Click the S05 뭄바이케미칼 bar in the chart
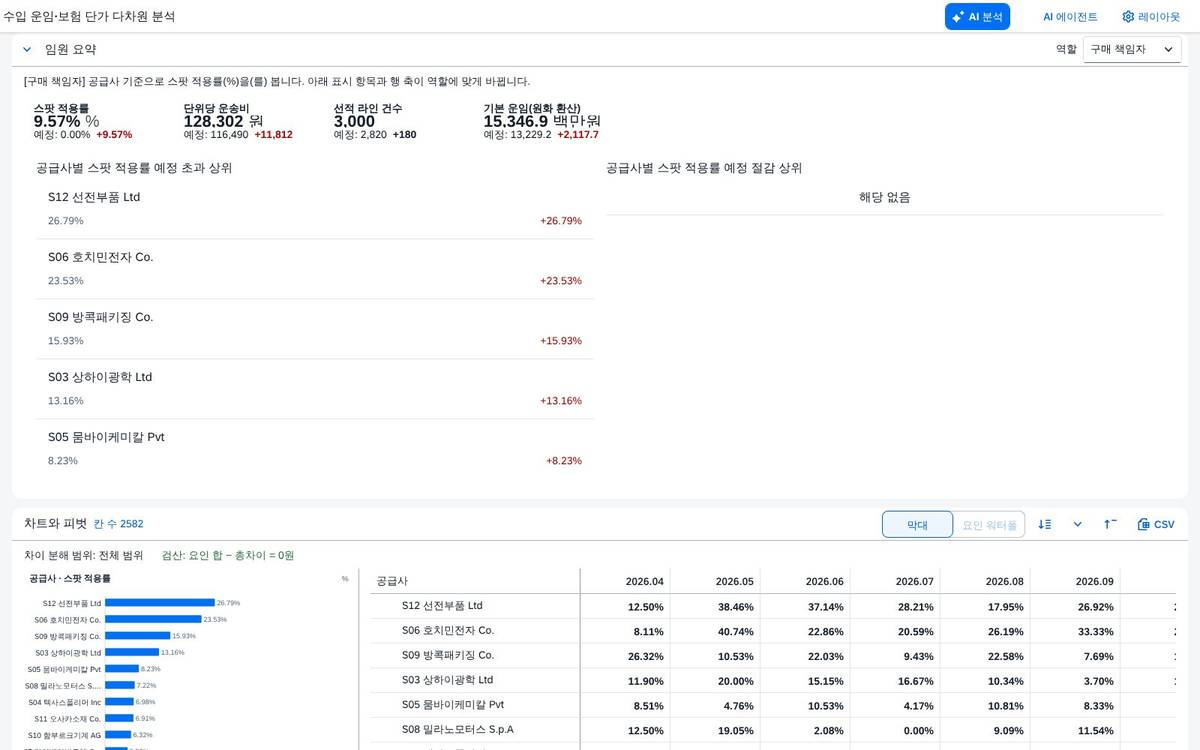1200x750 pixels. pyautogui.click(x=122, y=669)
